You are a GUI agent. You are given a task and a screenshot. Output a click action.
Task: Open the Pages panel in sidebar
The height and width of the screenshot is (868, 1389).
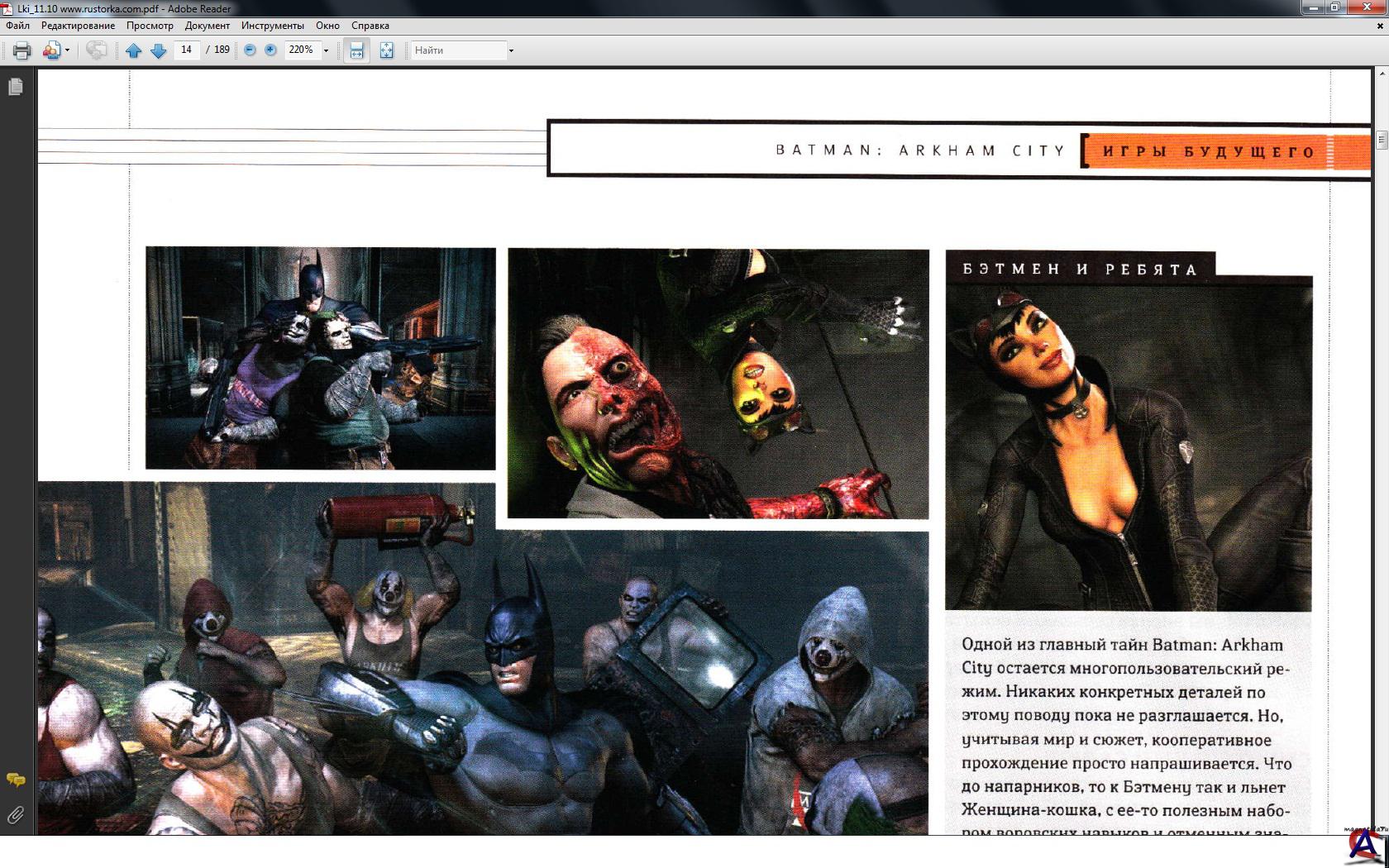pyautogui.click(x=15, y=87)
